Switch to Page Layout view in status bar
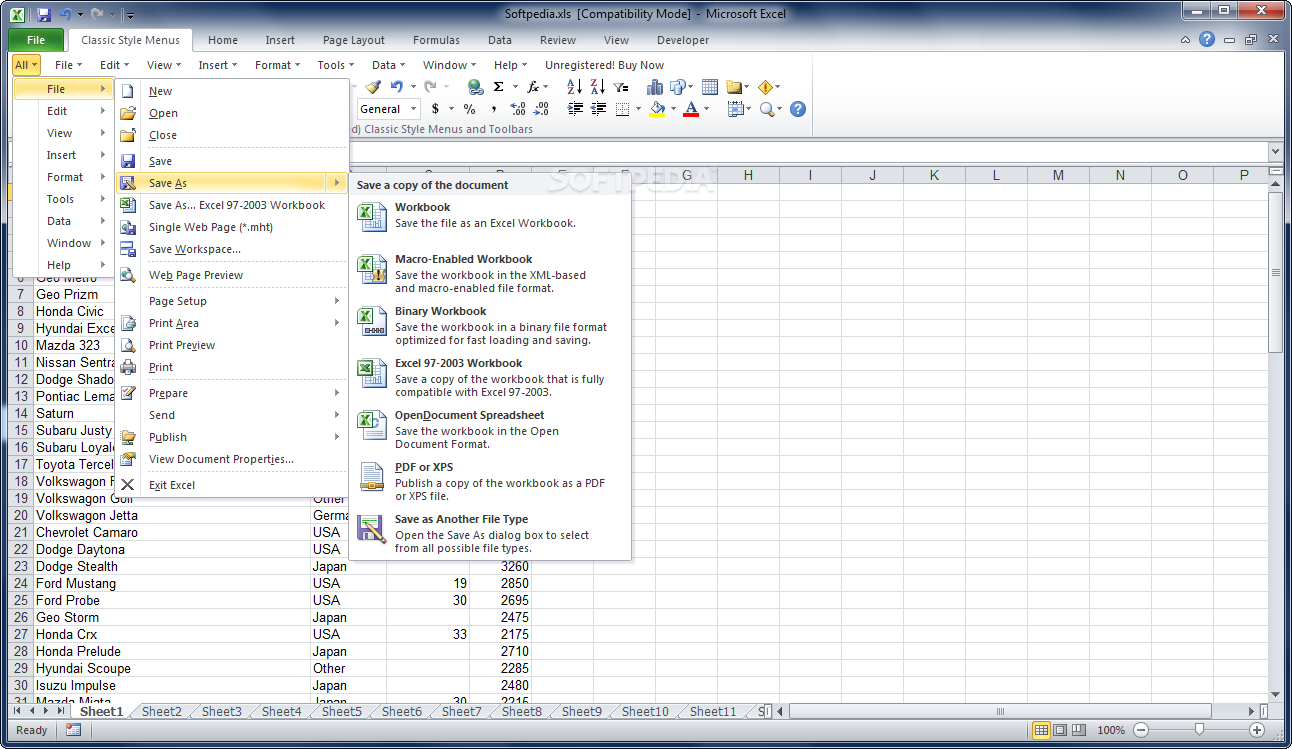 point(1060,730)
